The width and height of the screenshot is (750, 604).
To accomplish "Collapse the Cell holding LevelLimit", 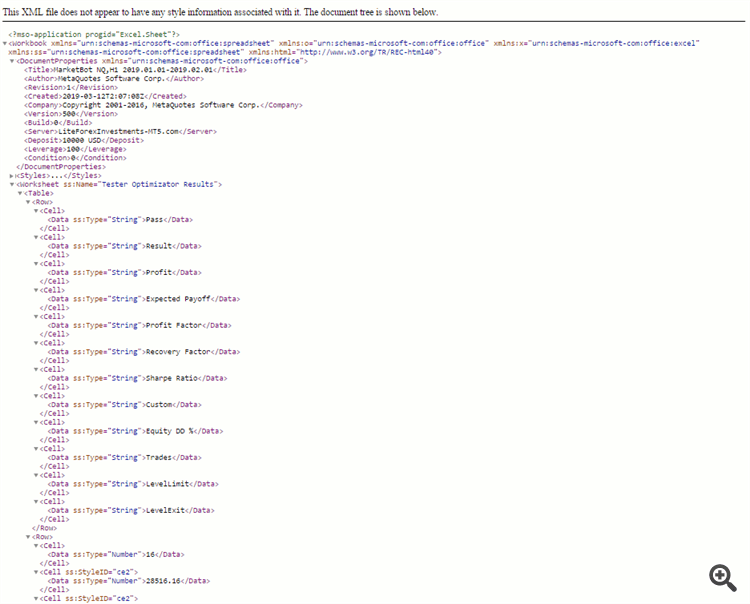I will coord(36,475).
